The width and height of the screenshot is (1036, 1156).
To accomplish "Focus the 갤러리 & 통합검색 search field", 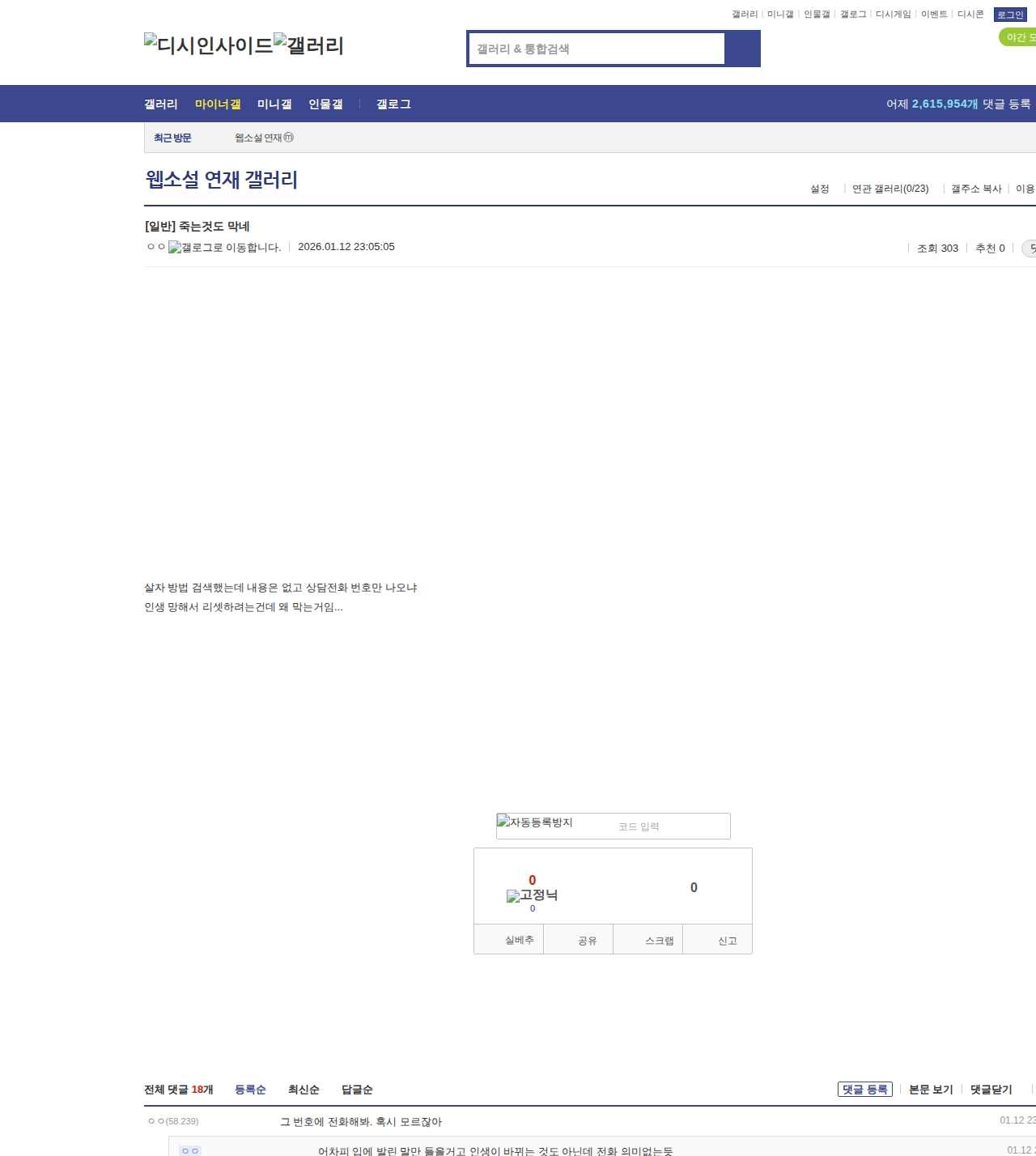I will click(x=597, y=49).
